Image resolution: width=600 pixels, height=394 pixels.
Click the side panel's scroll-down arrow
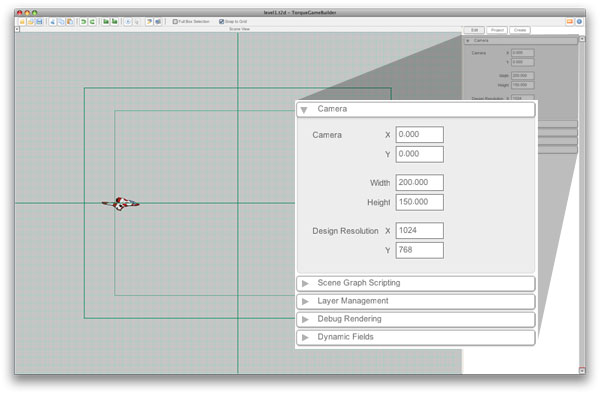[x=582, y=370]
